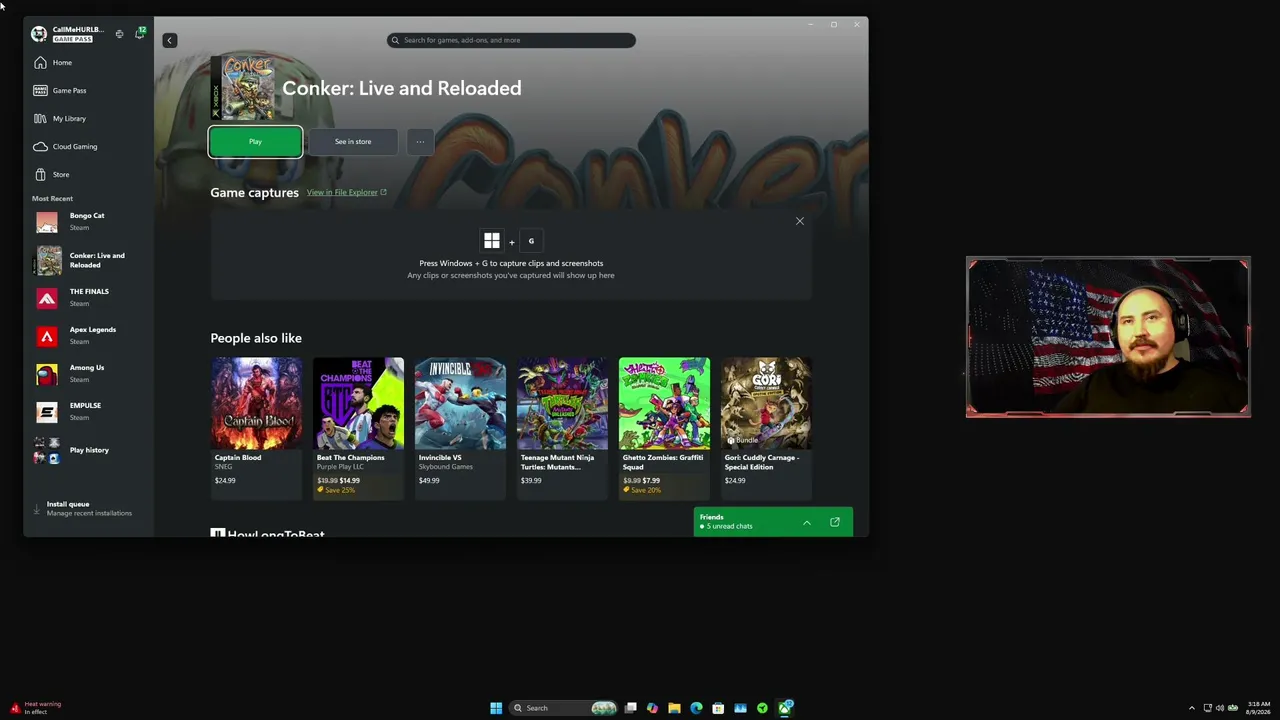The height and width of the screenshot is (720, 1280).
Task: Open Gori: Cuddly Carnage Special Edition card
Action: click(x=766, y=428)
